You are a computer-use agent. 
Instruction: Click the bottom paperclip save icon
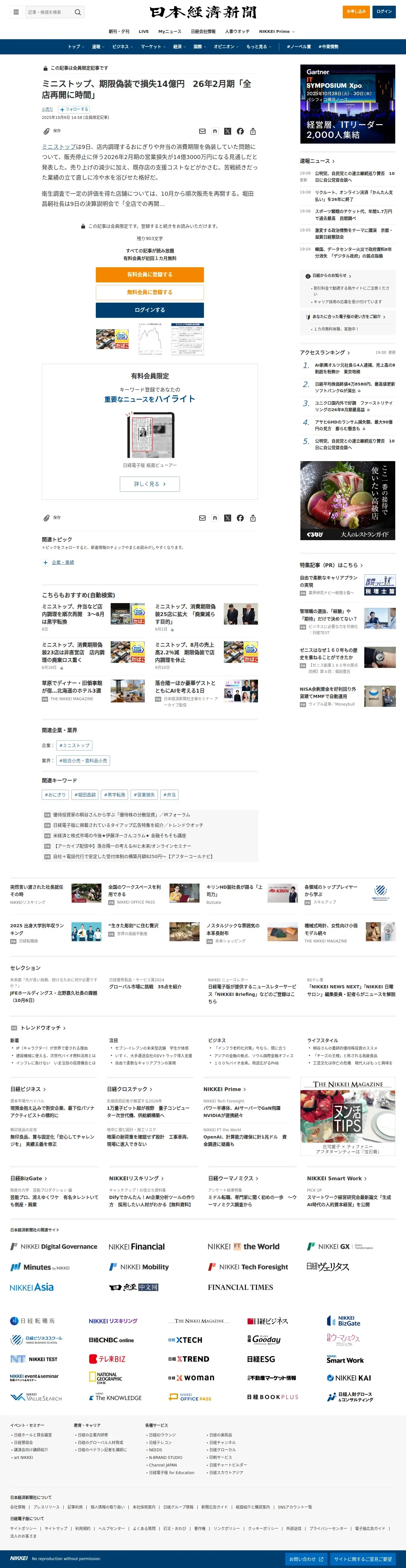46,518
